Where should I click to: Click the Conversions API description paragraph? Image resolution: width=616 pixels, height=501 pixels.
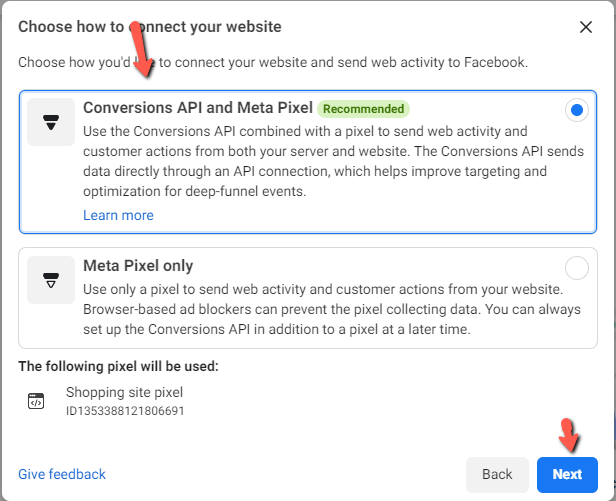coord(333,161)
